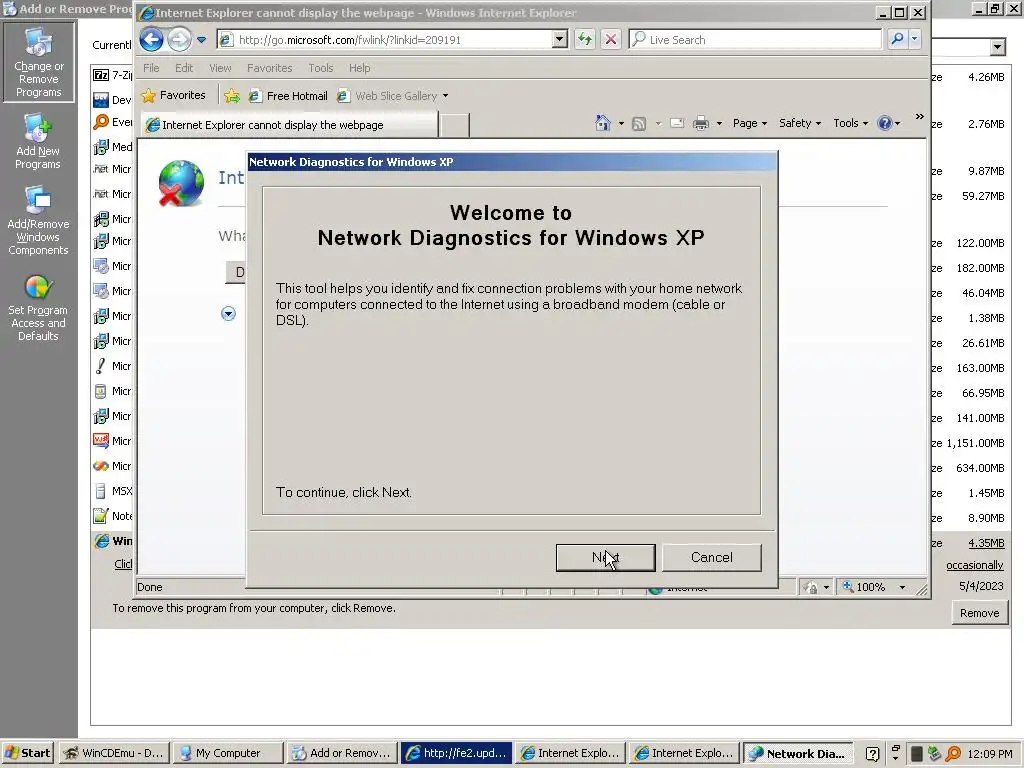Viewport: 1024px width, 768px height.
Task: Open the Sort by dropdown in Add/Remove Programs
Action: [997, 46]
